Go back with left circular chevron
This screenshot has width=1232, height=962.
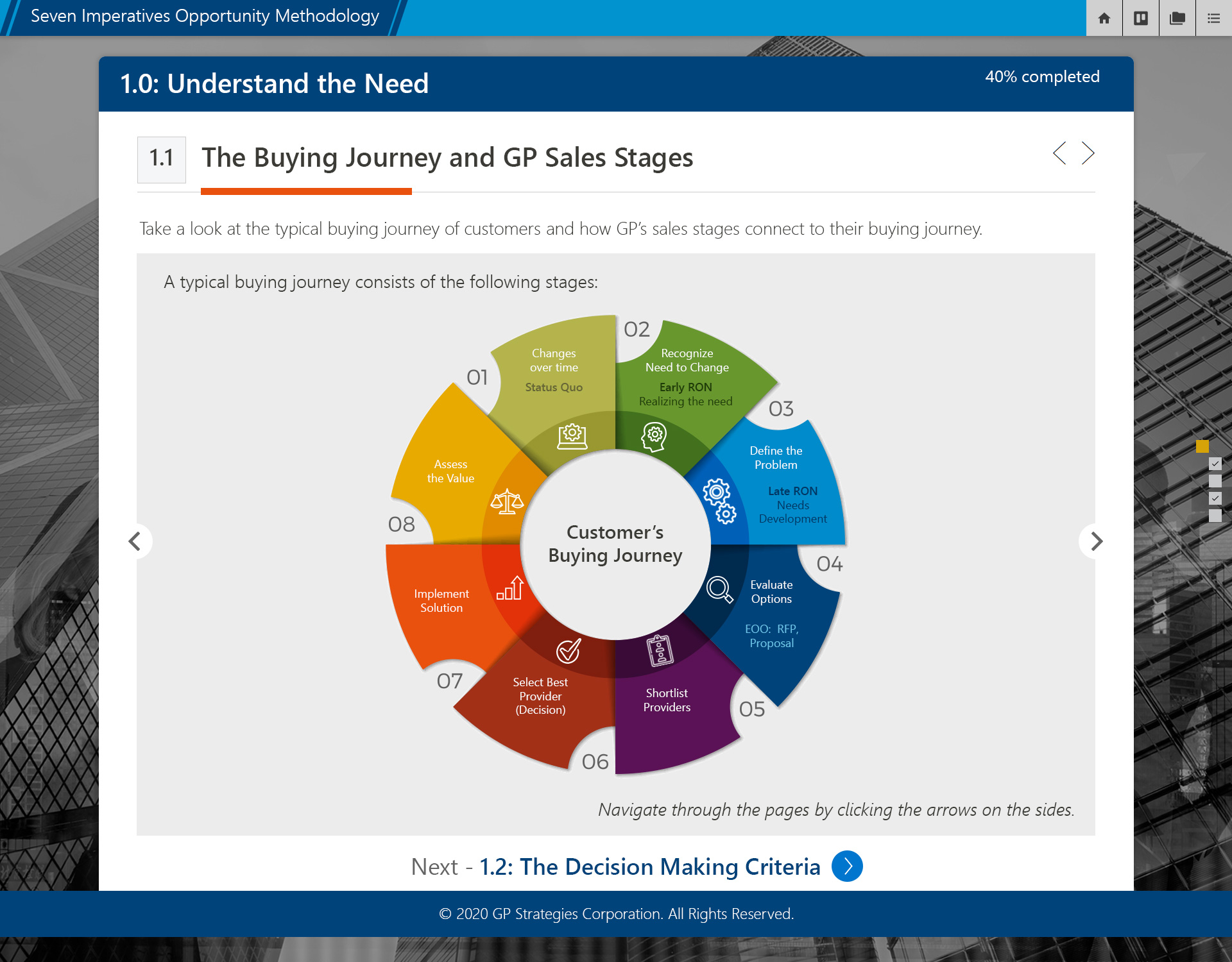[135, 541]
